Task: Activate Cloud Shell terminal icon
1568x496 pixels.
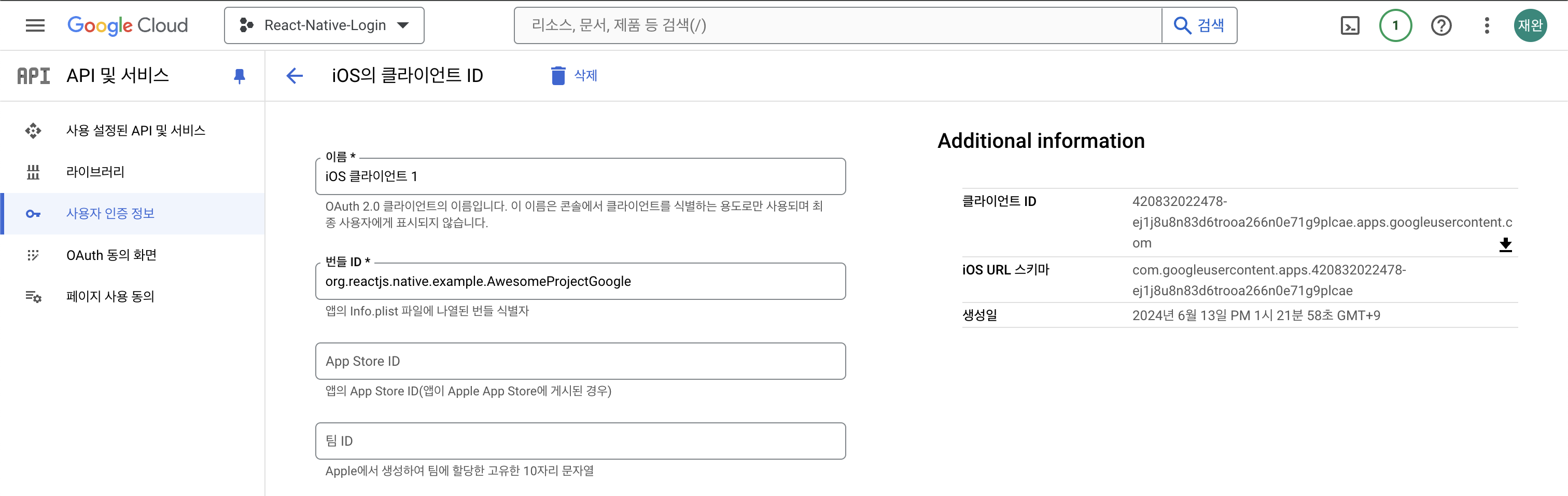Action: pyautogui.click(x=1350, y=25)
